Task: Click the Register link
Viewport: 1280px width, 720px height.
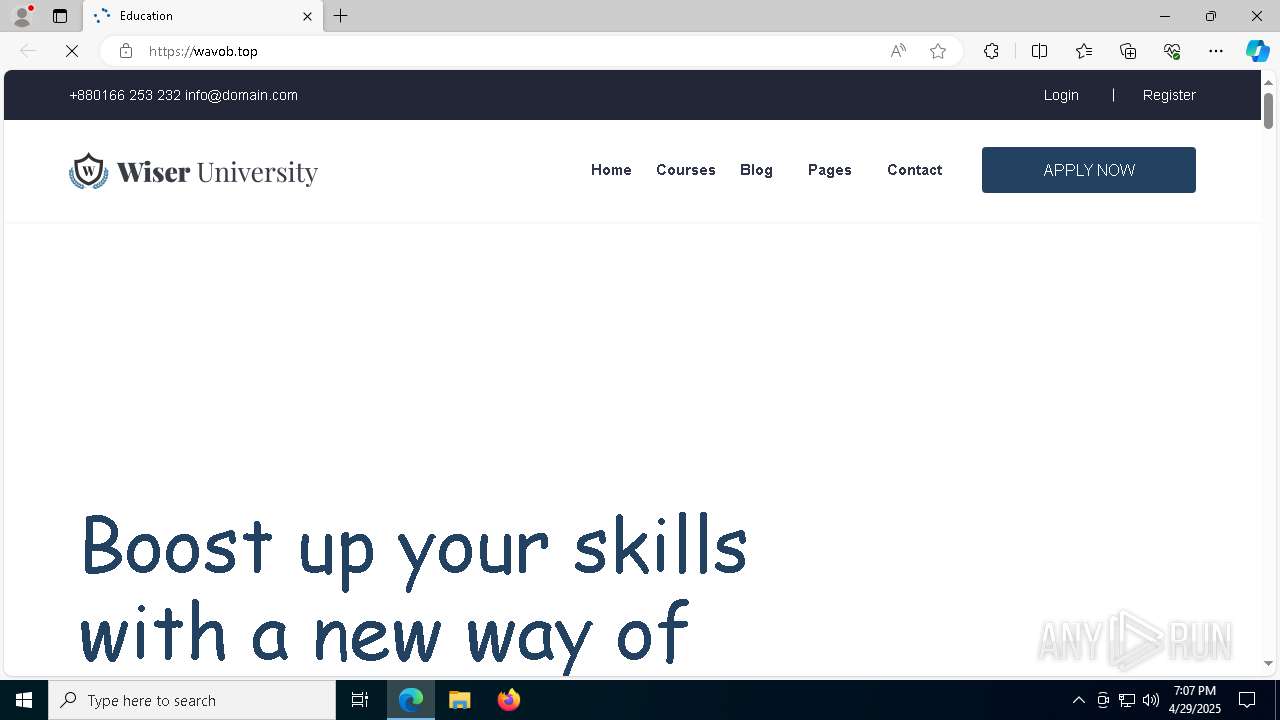Action: [1169, 95]
